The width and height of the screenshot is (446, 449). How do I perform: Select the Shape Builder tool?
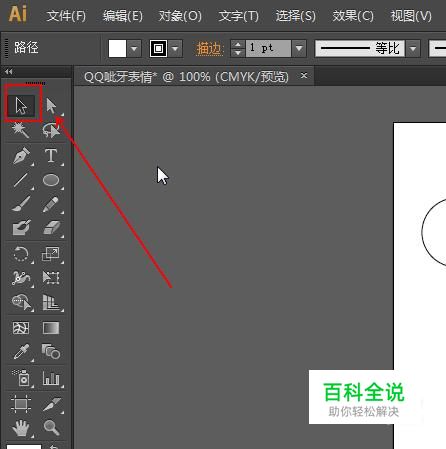click(21, 302)
